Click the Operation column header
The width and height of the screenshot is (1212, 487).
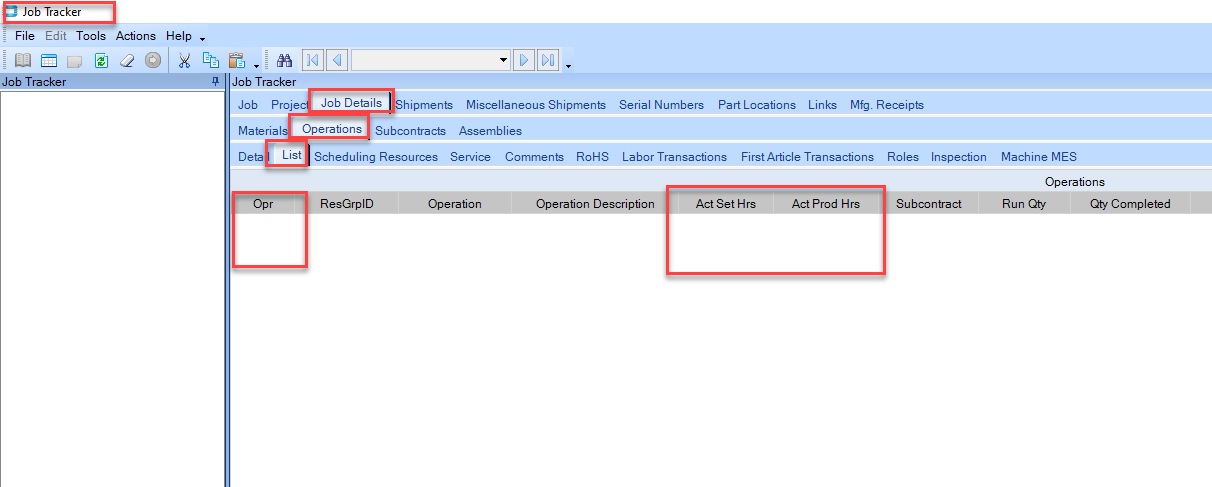[x=455, y=204]
